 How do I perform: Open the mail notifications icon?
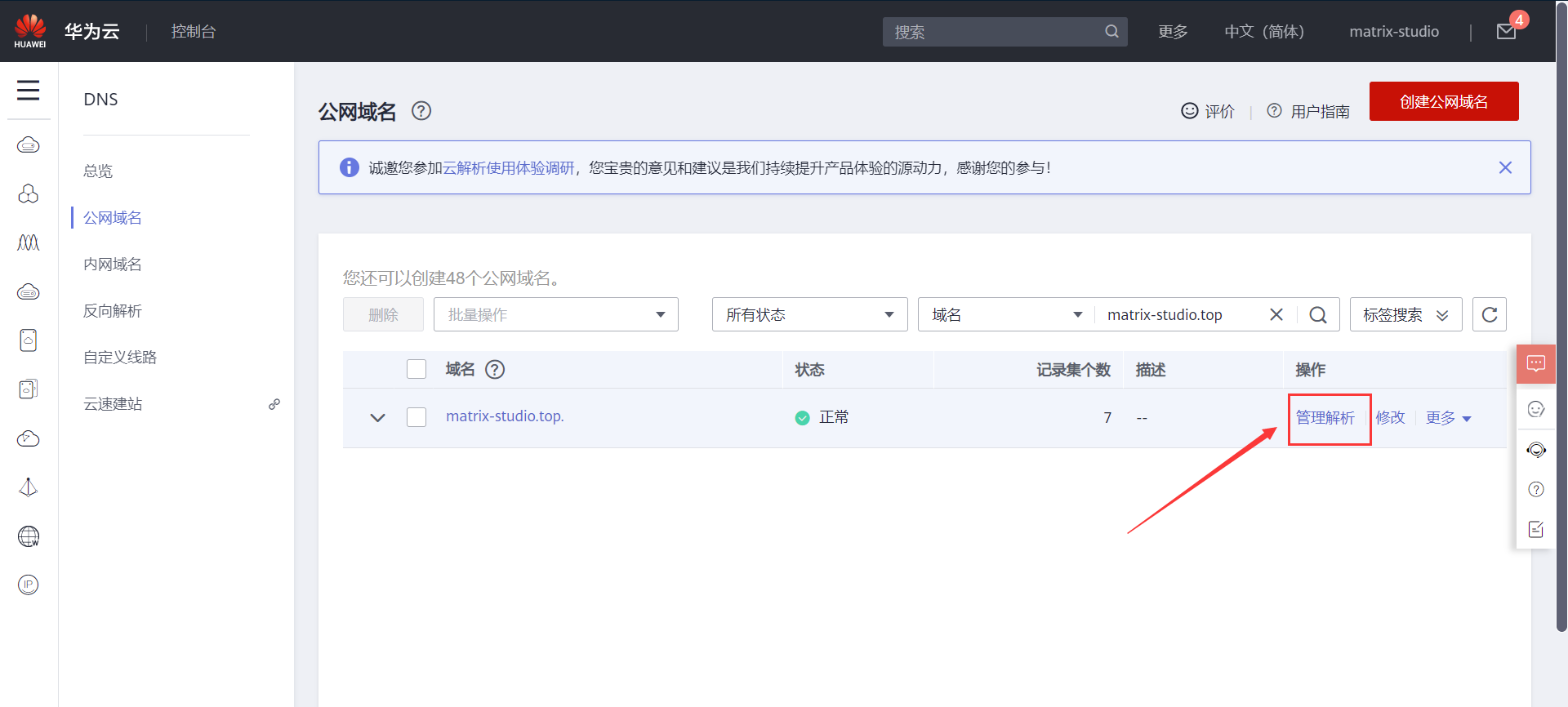(1506, 32)
